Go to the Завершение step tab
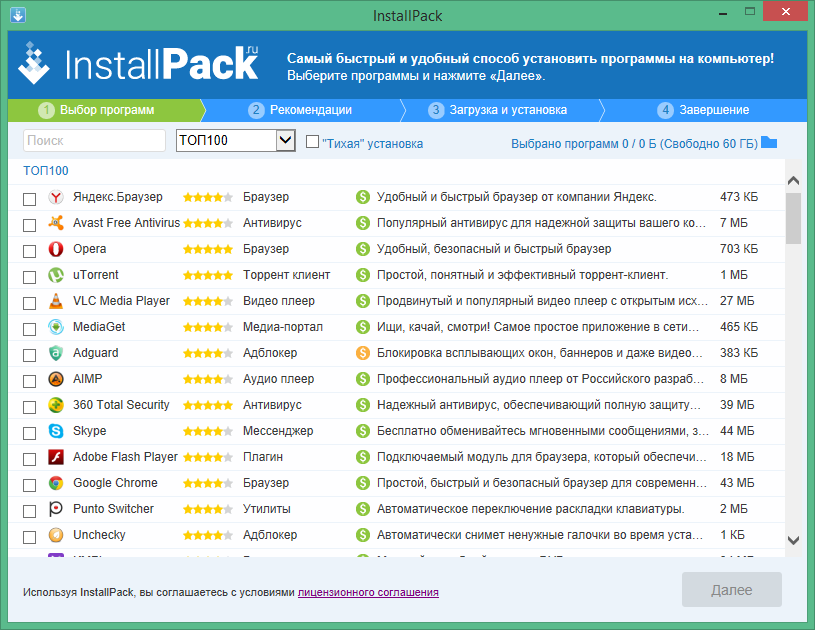Viewport: 815px width, 630px height. (x=704, y=110)
